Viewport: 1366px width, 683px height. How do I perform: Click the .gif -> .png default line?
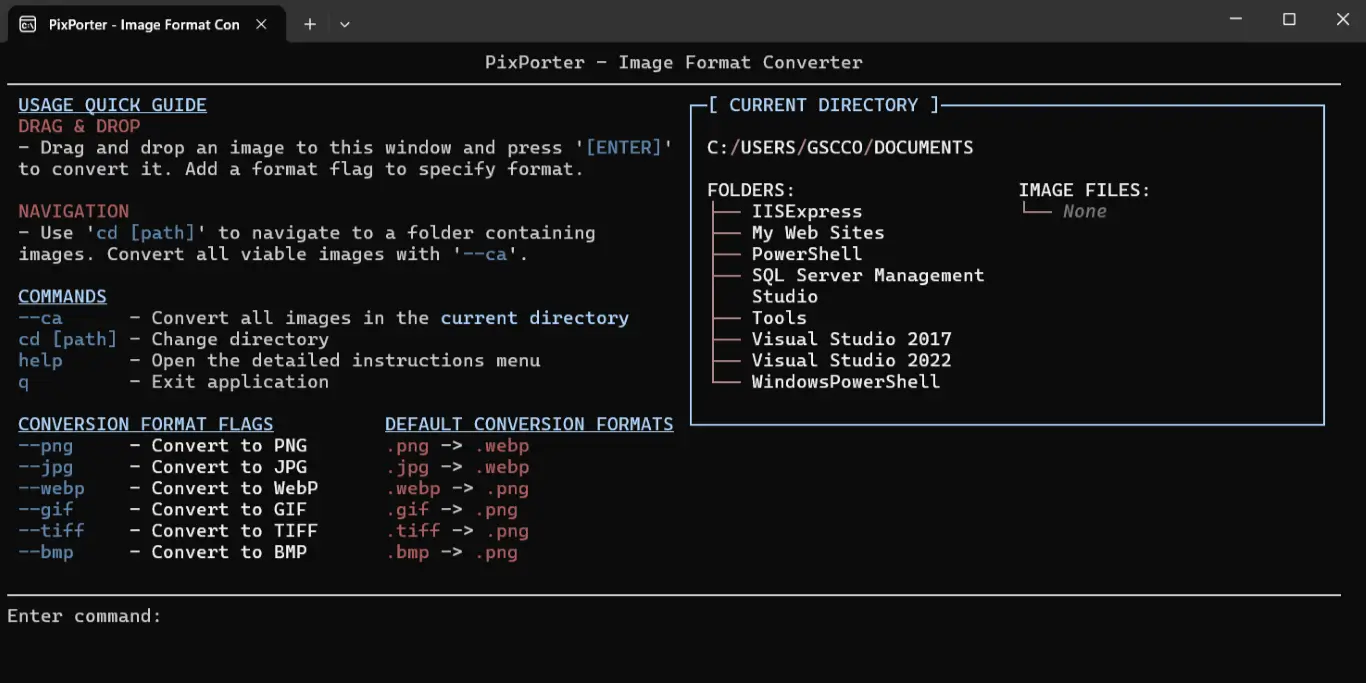tap(452, 509)
